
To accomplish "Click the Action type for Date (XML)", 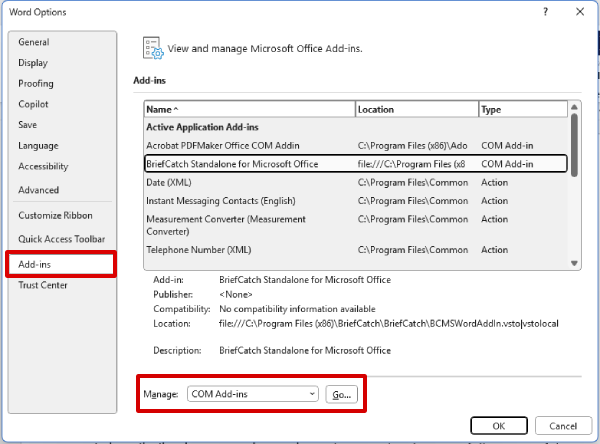I will [x=494, y=183].
